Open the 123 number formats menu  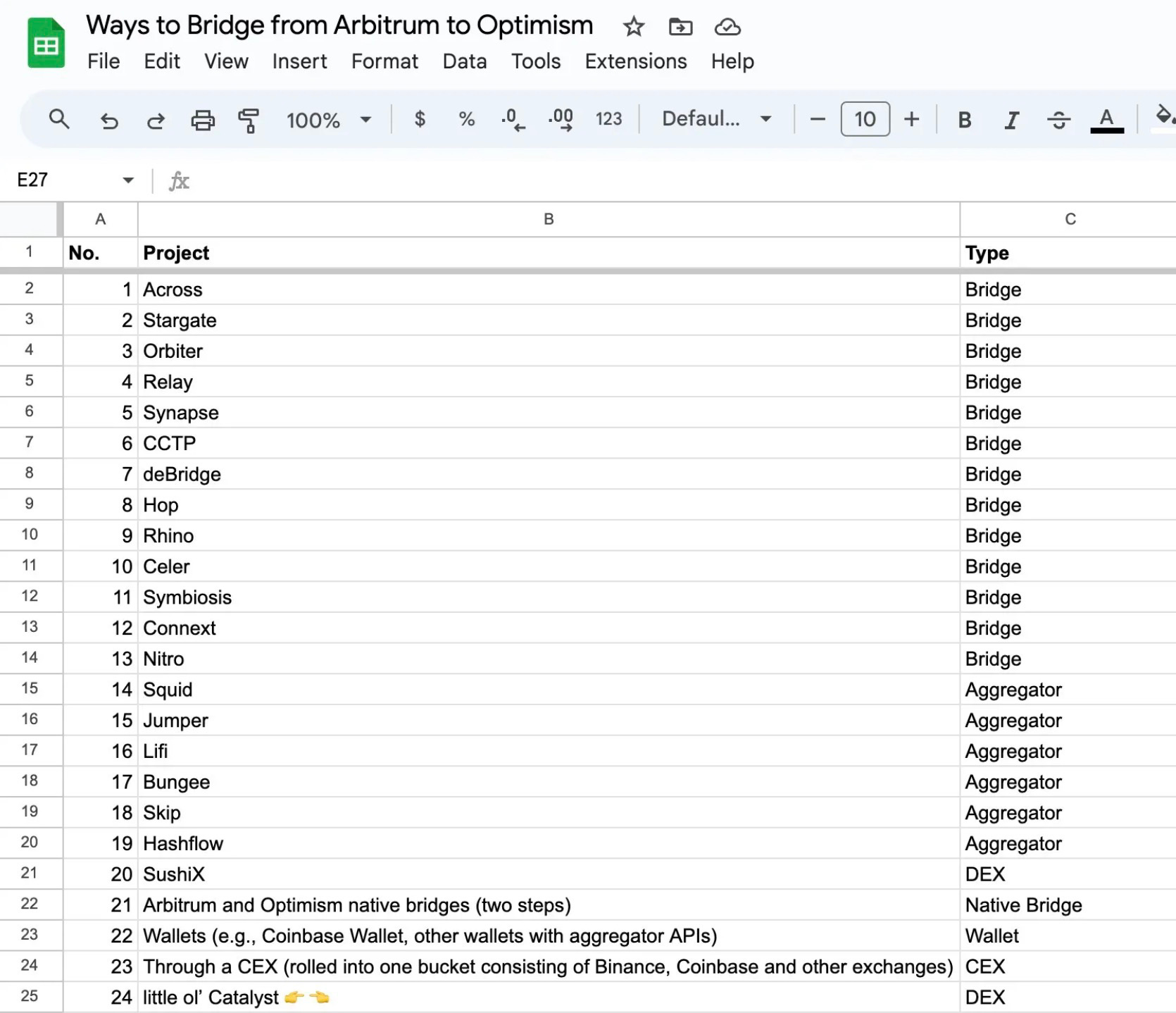click(x=608, y=119)
